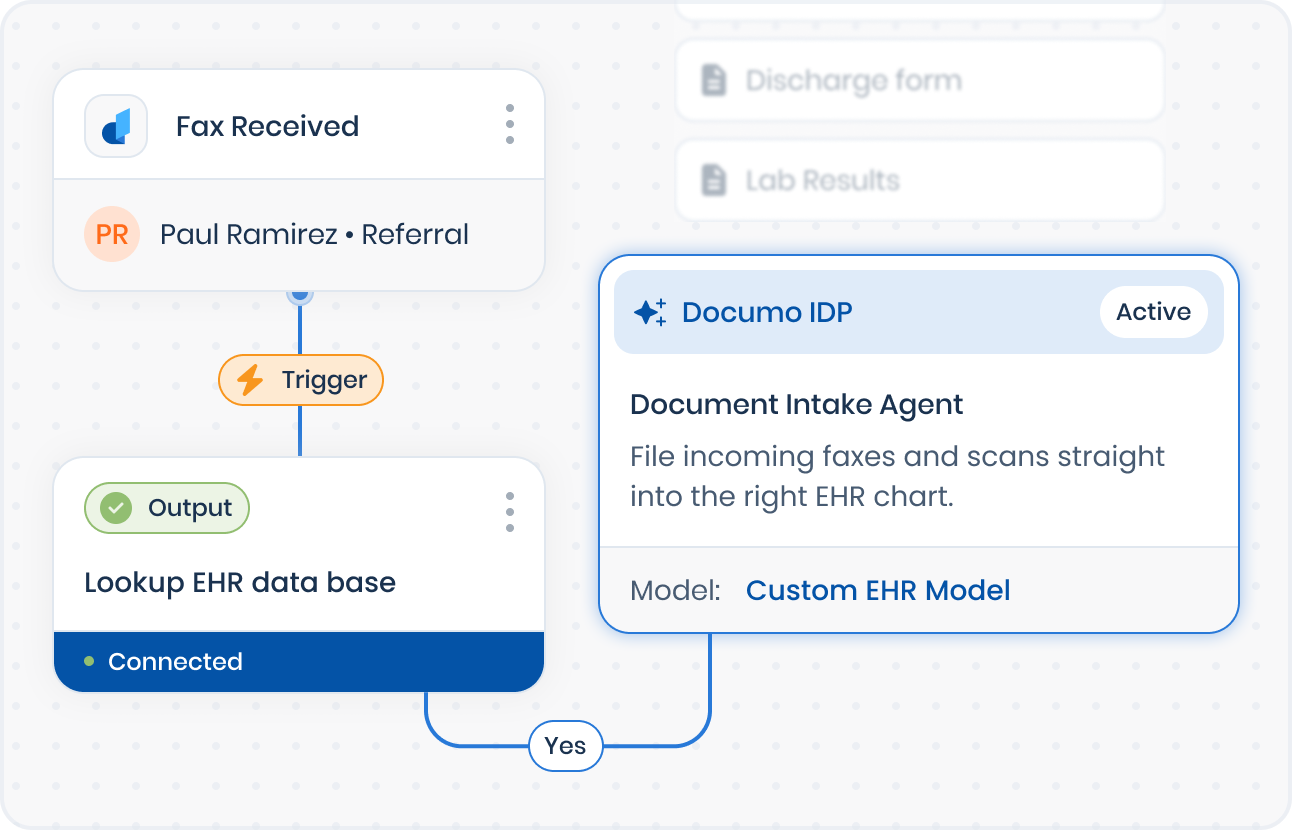
Task: Click the lightning bolt icon in Trigger badge
Action: [x=250, y=380]
